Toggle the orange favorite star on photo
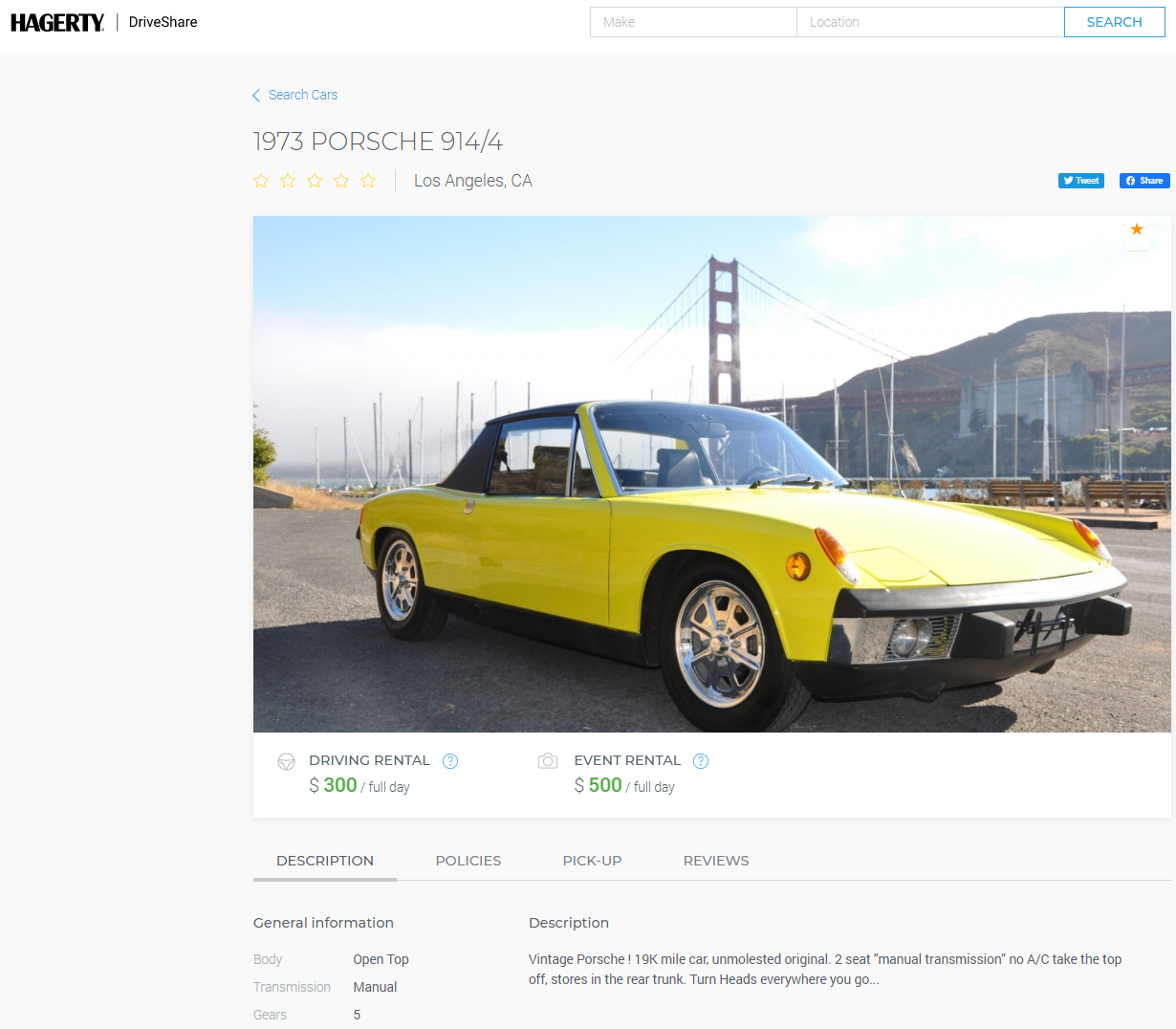The width and height of the screenshot is (1176, 1029). [1137, 230]
